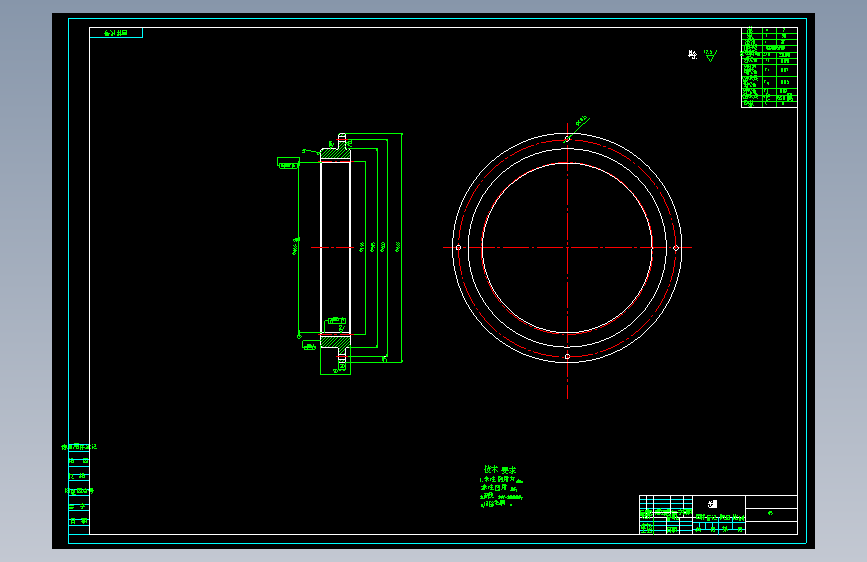Click the surface roughness triangle symbol
Viewport: 867px width, 562px height.
coord(711,55)
